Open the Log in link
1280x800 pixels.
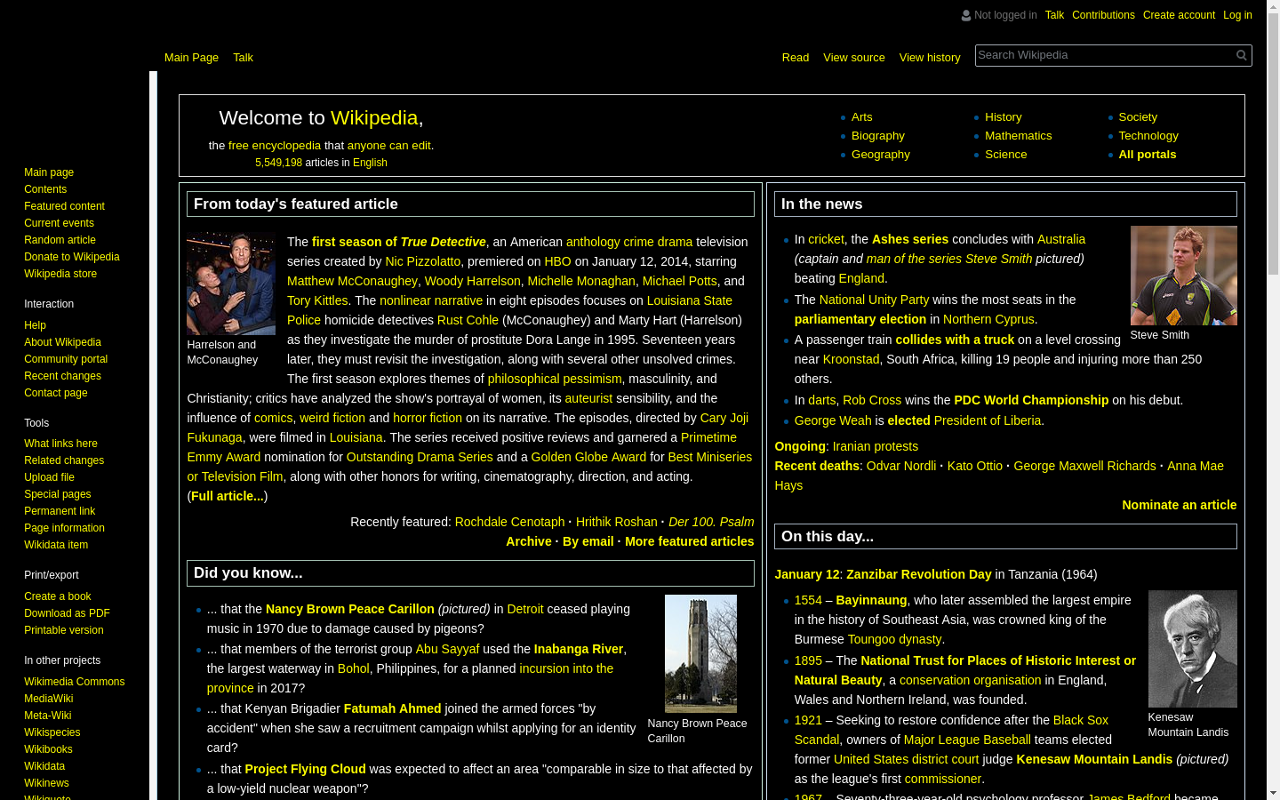point(1237,15)
